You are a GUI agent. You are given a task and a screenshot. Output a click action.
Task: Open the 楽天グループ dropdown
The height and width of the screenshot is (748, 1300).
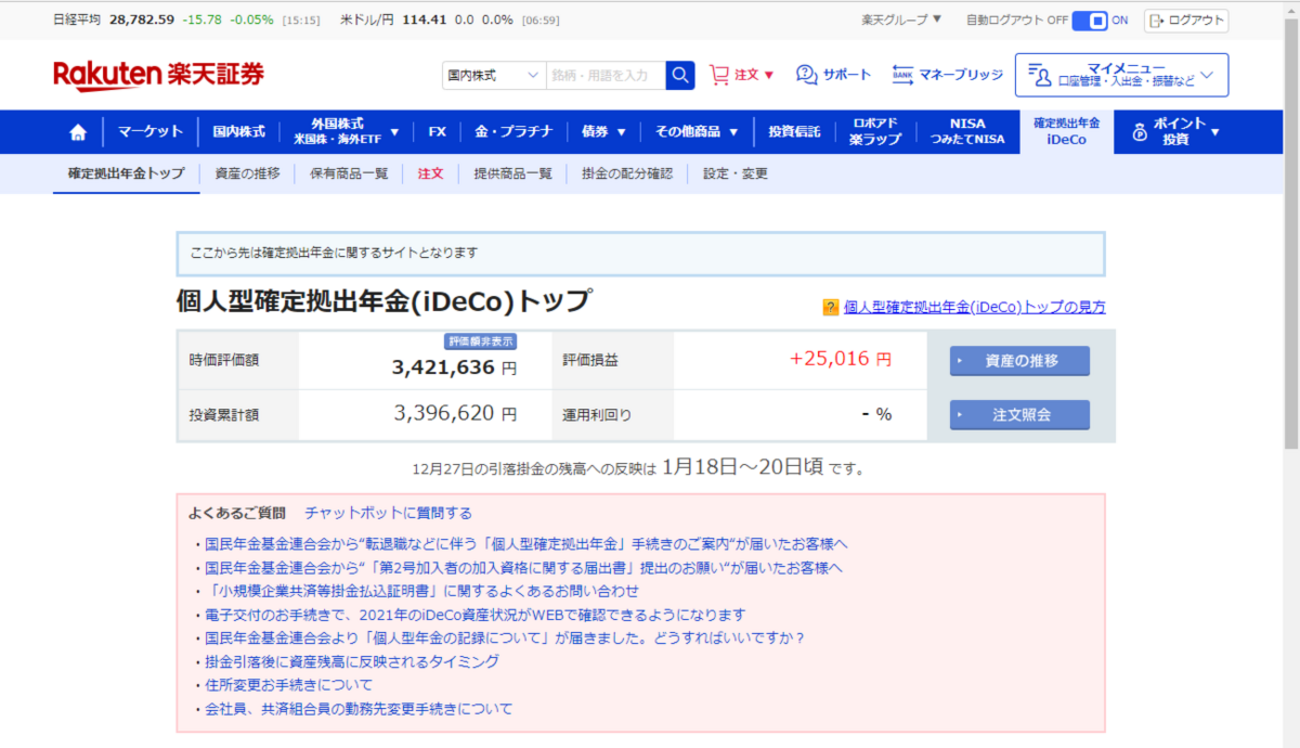[898, 16]
